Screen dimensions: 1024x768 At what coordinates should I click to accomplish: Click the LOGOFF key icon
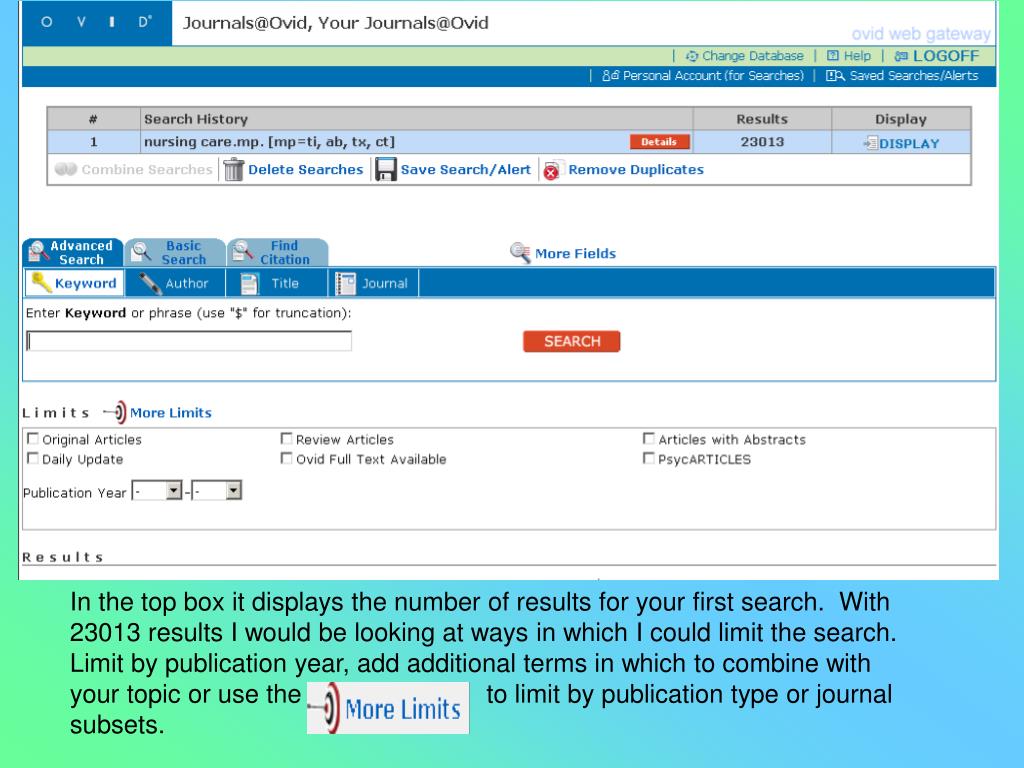tap(901, 56)
